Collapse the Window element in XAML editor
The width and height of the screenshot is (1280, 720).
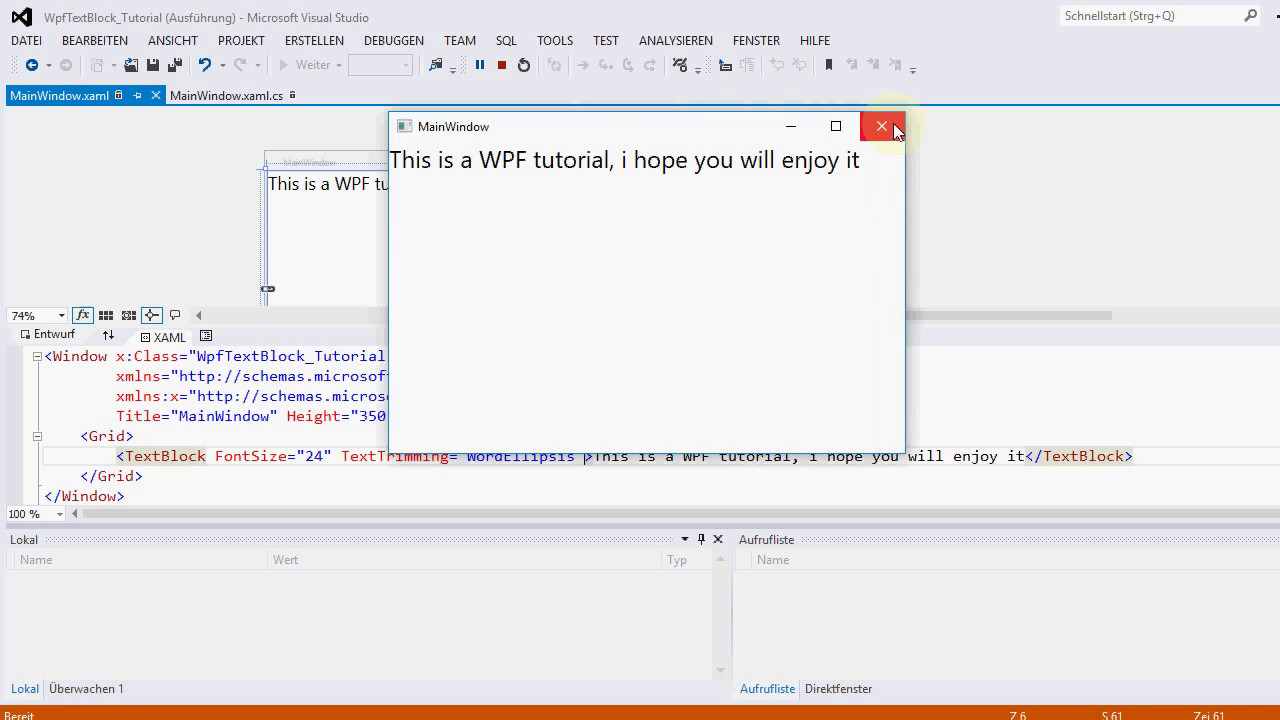click(37, 356)
